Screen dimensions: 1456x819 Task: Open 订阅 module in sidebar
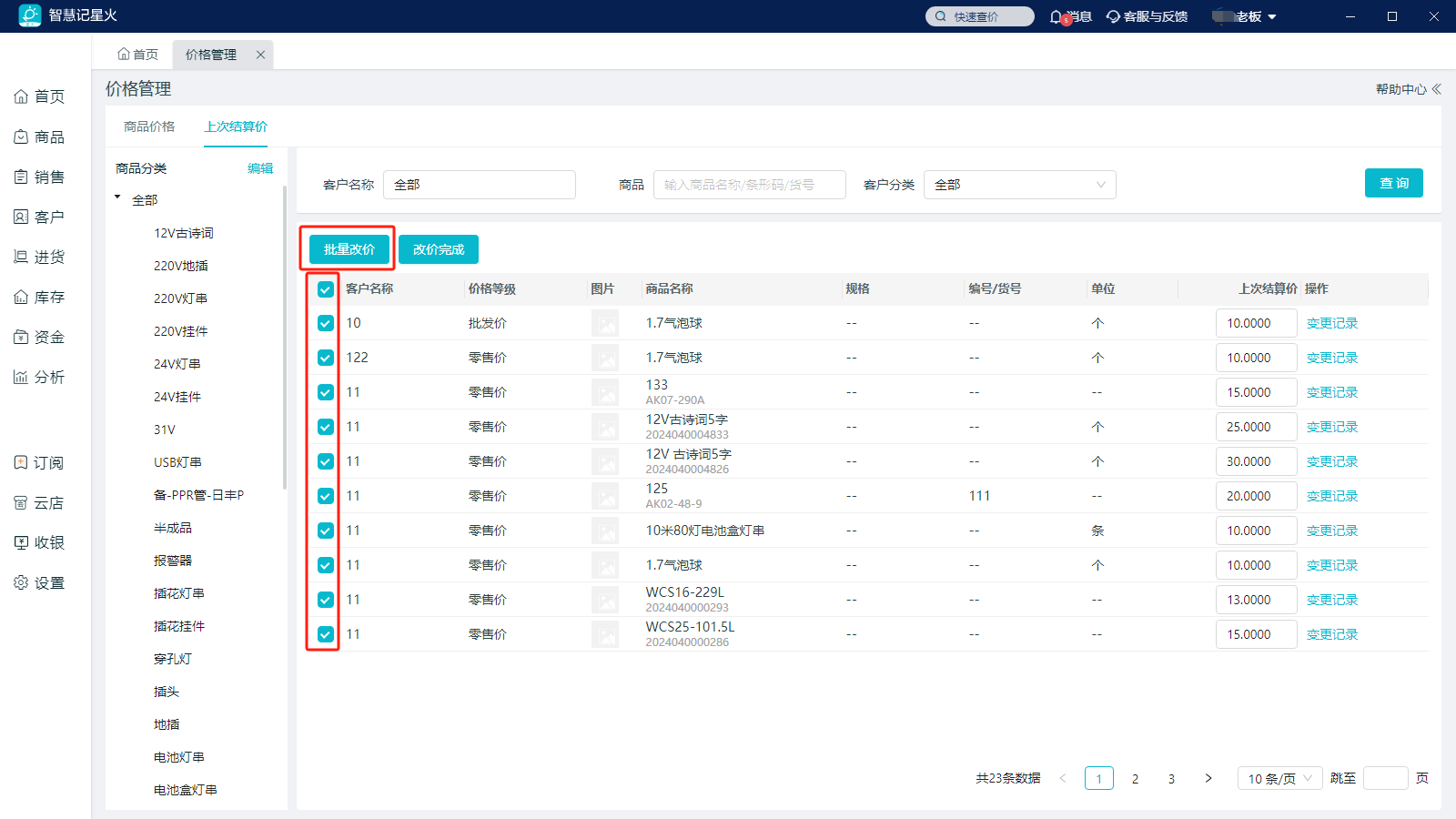(x=39, y=462)
